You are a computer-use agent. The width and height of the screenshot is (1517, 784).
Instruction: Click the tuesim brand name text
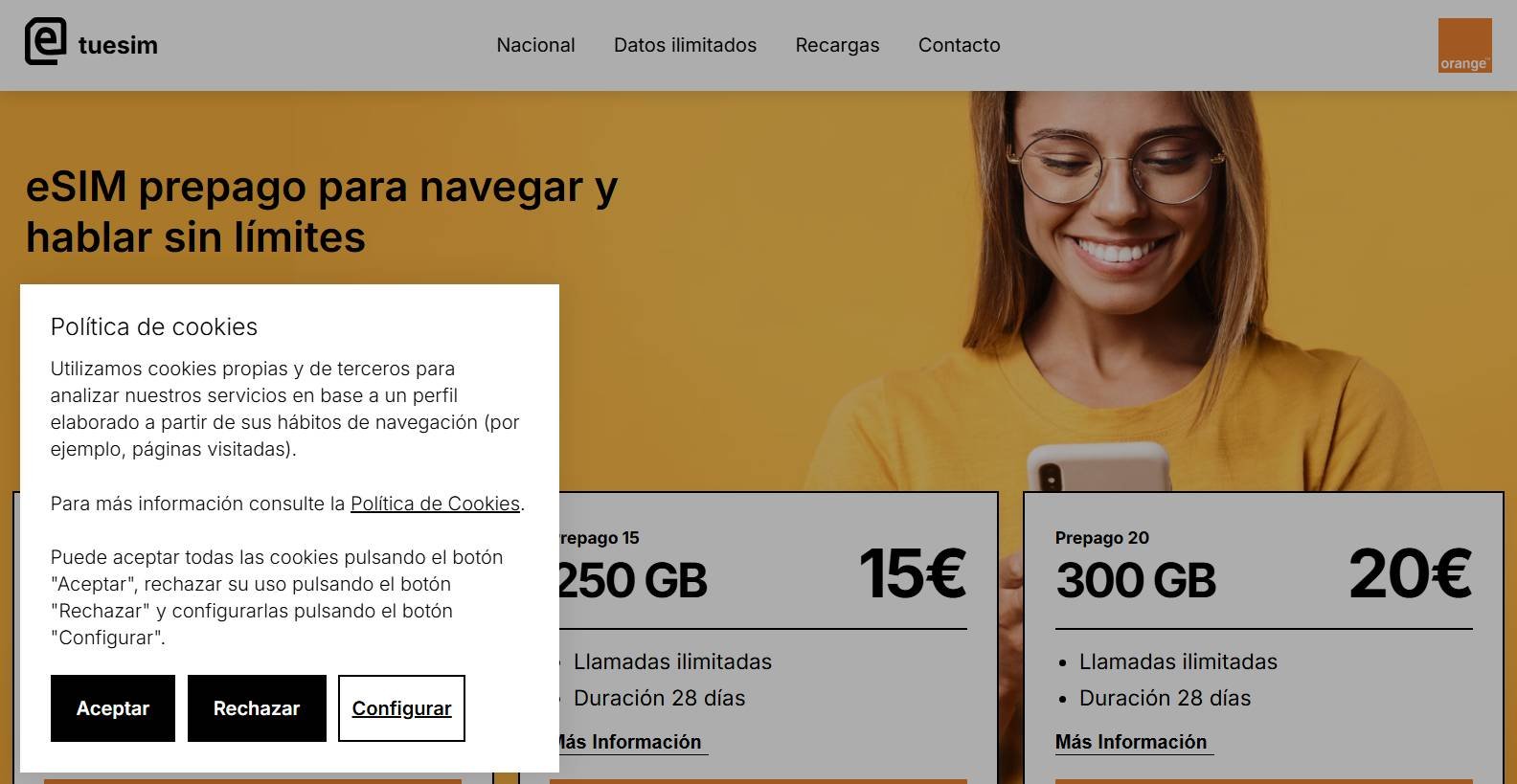tap(118, 45)
